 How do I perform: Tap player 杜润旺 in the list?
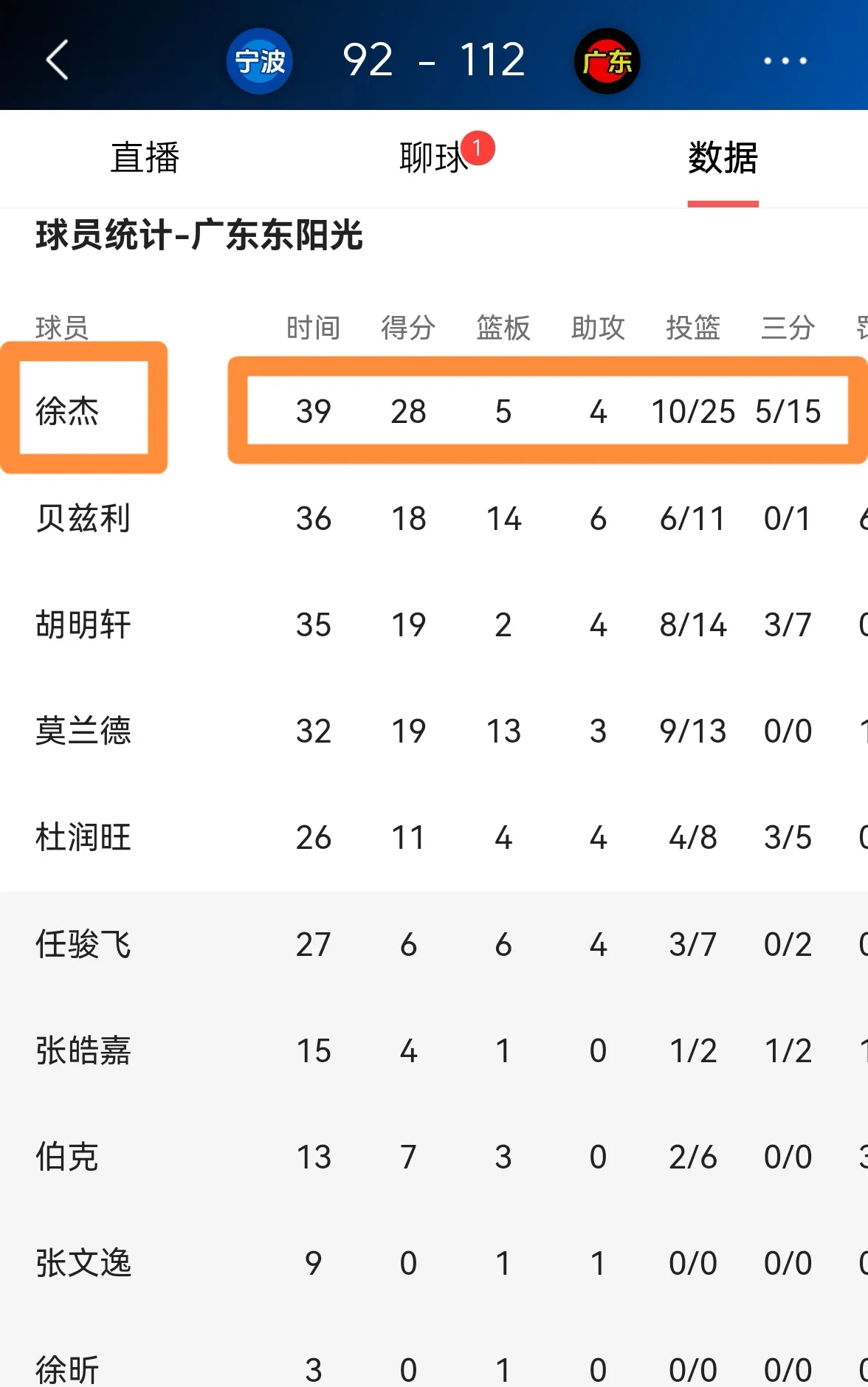(x=83, y=838)
